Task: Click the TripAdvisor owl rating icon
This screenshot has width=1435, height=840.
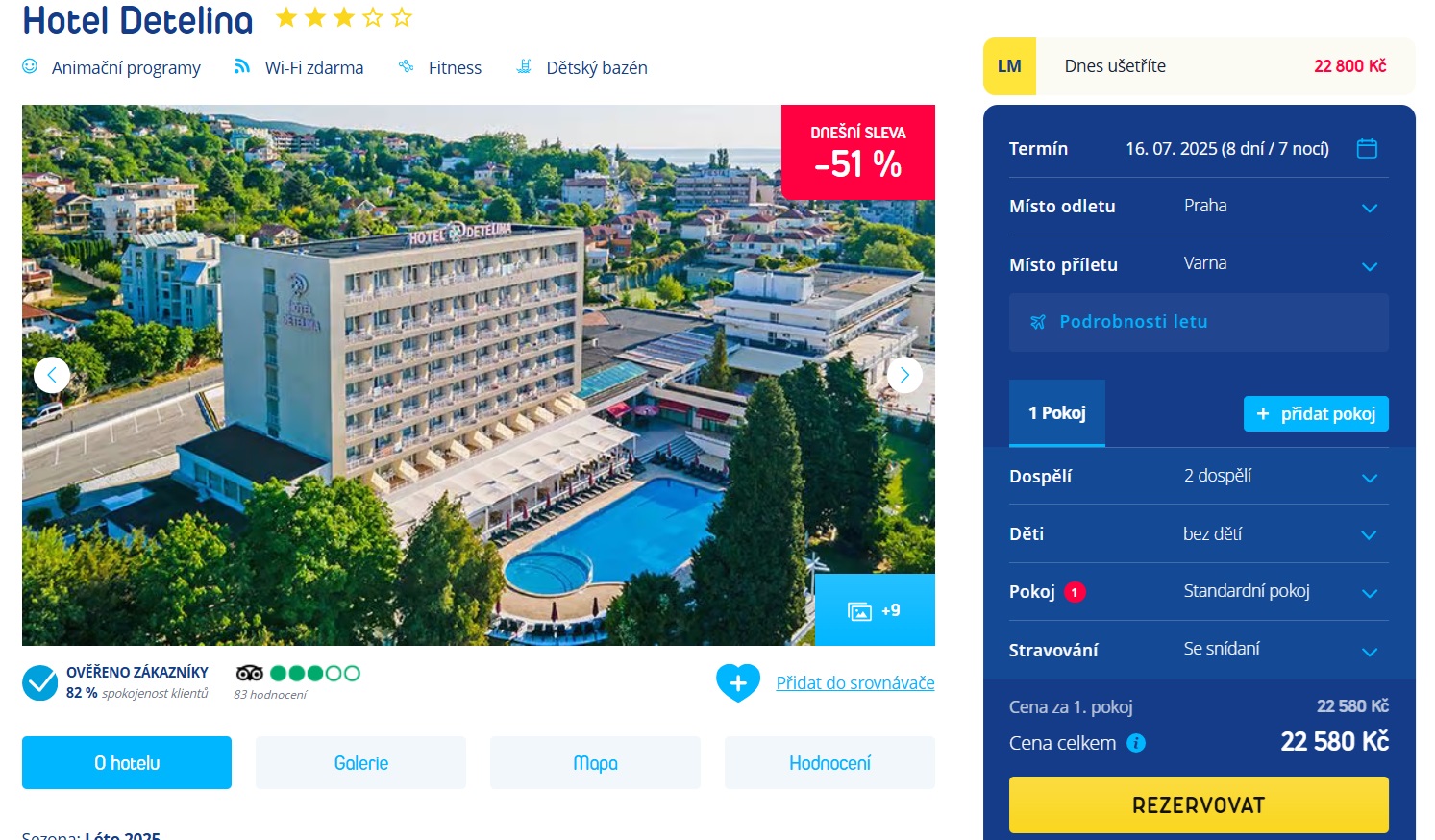Action: tap(250, 673)
